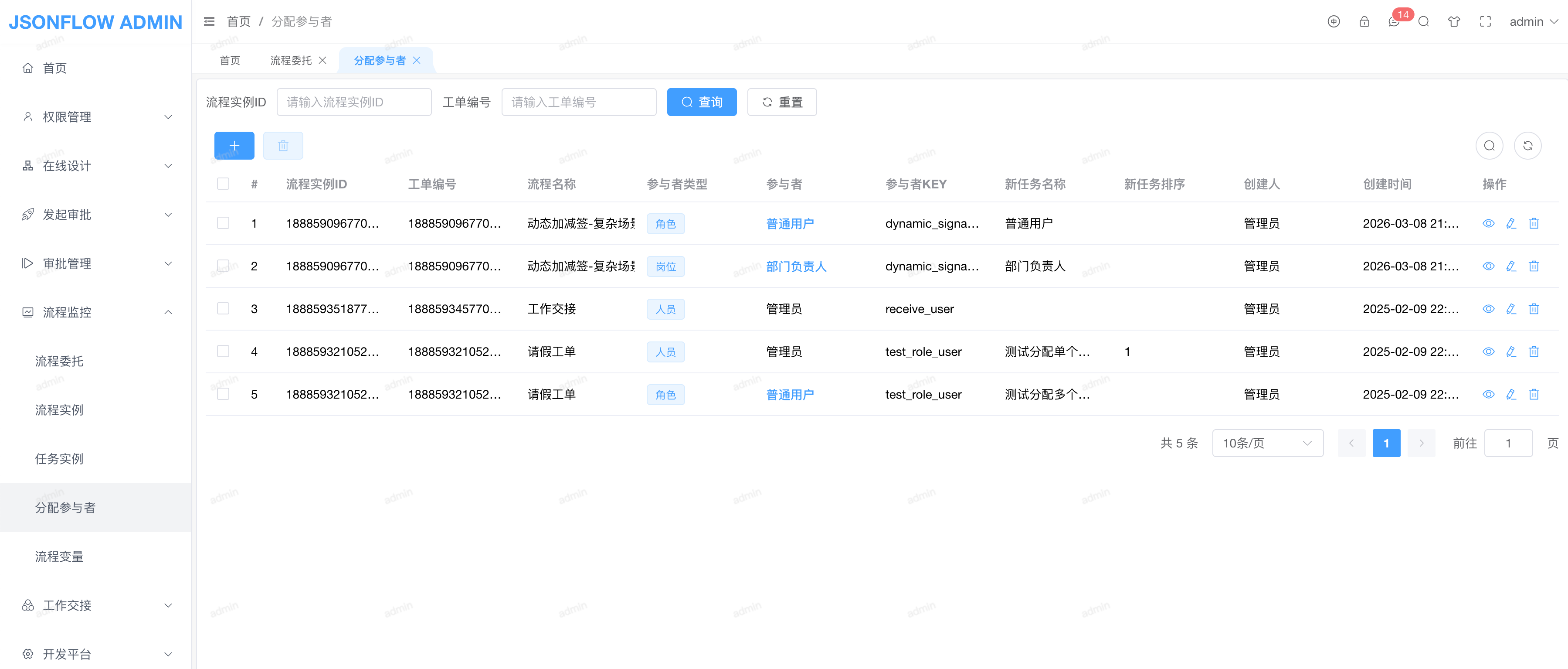This screenshot has height=669, width=1568.
Task: Click the fullscreen icon in header
Action: coord(1485,22)
